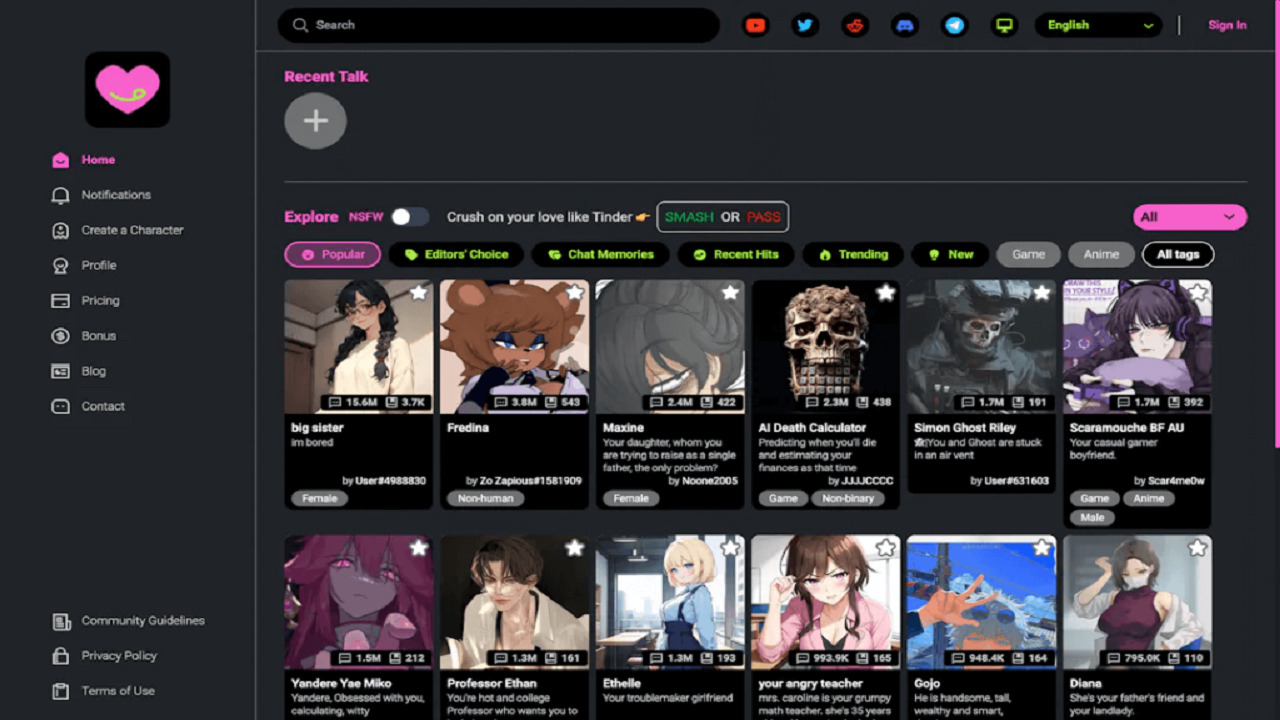Select the Popular tab
The width and height of the screenshot is (1280, 720).
(333, 254)
